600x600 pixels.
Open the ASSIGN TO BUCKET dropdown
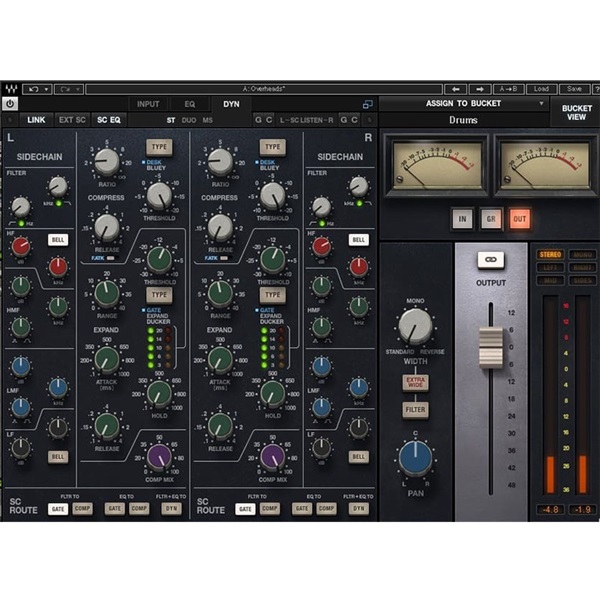pyautogui.click(x=463, y=104)
